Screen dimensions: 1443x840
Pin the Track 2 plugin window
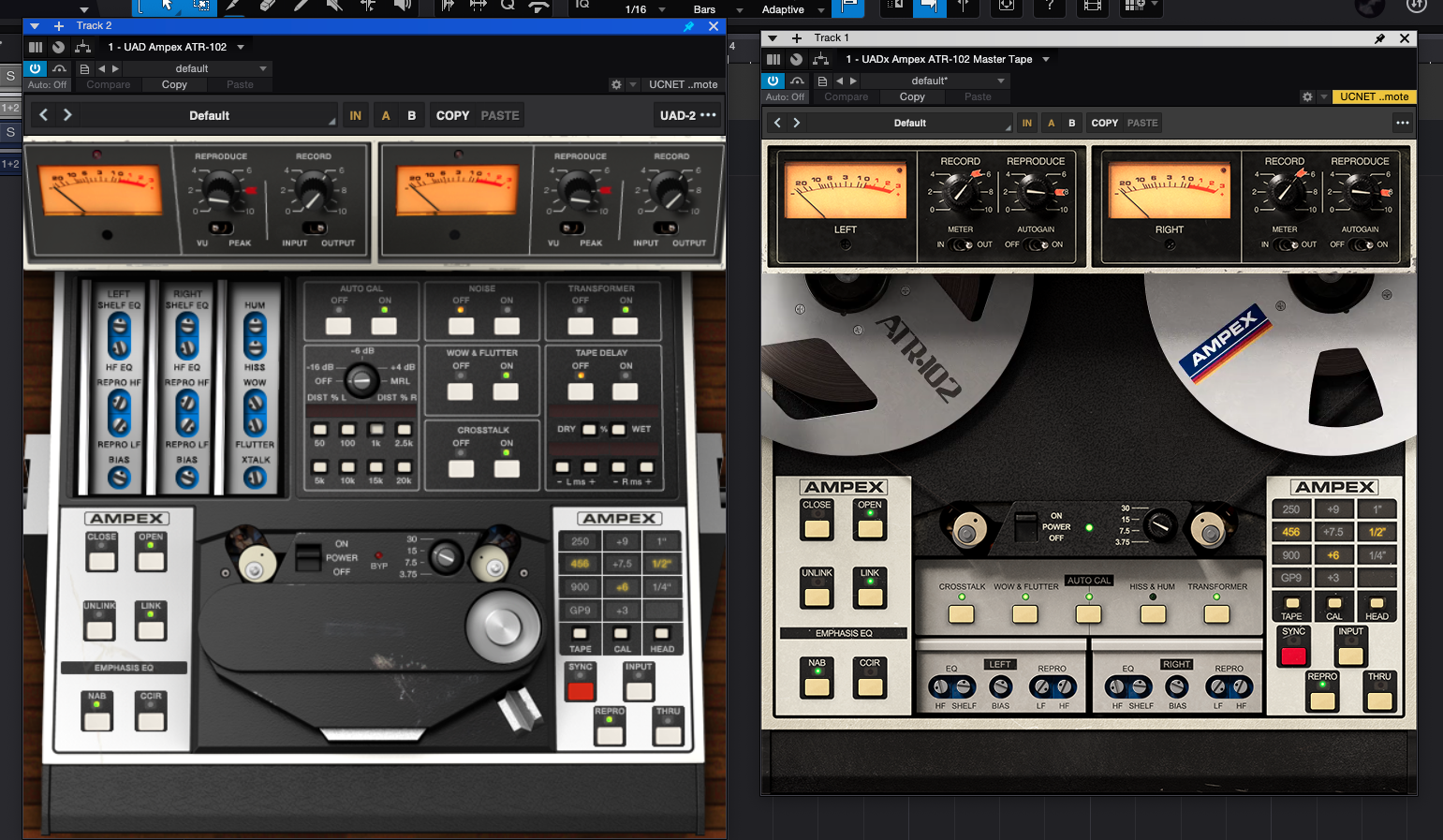pyautogui.click(x=689, y=26)
